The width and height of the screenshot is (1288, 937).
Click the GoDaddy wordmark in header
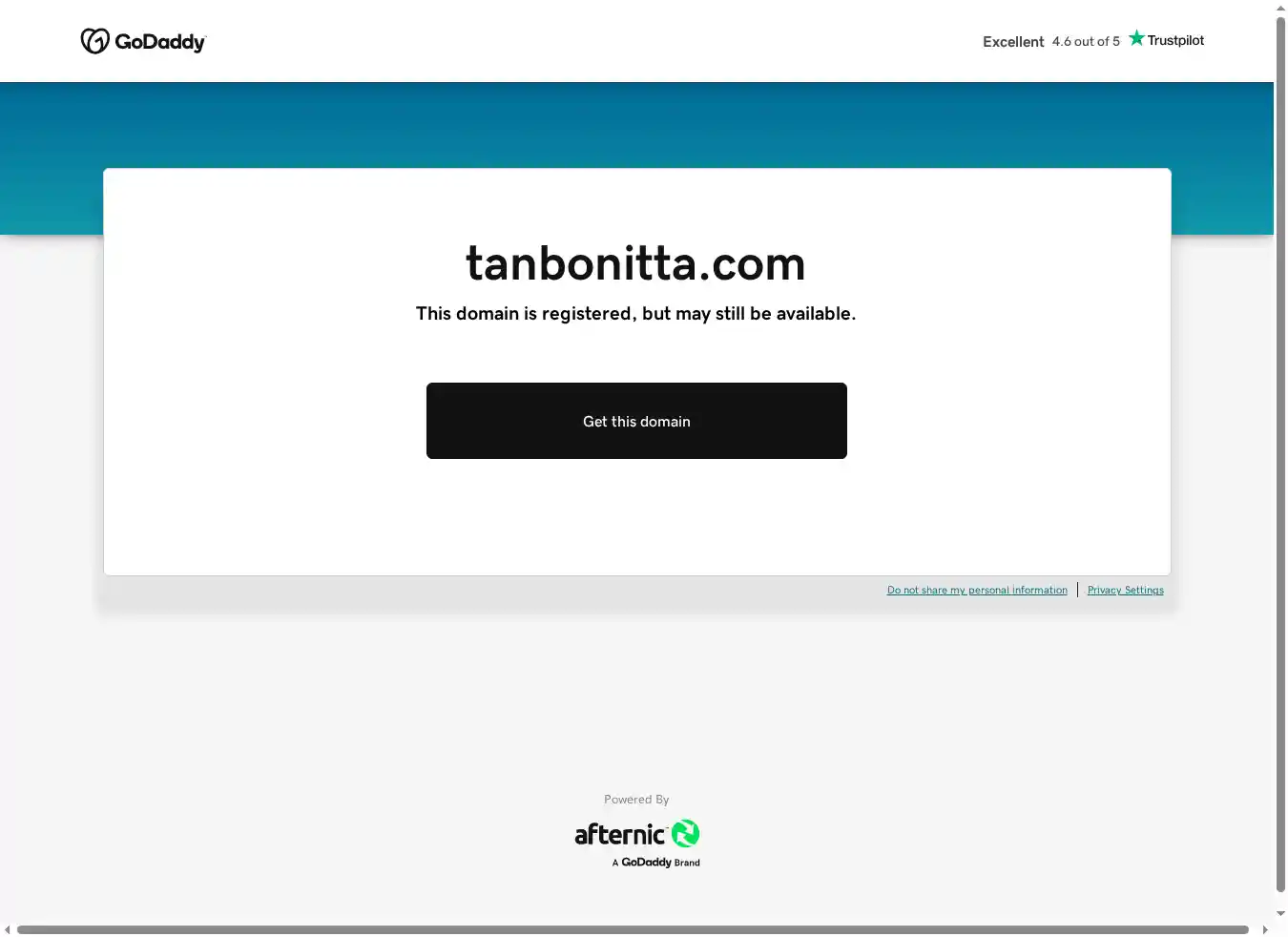tap(160, 42)
